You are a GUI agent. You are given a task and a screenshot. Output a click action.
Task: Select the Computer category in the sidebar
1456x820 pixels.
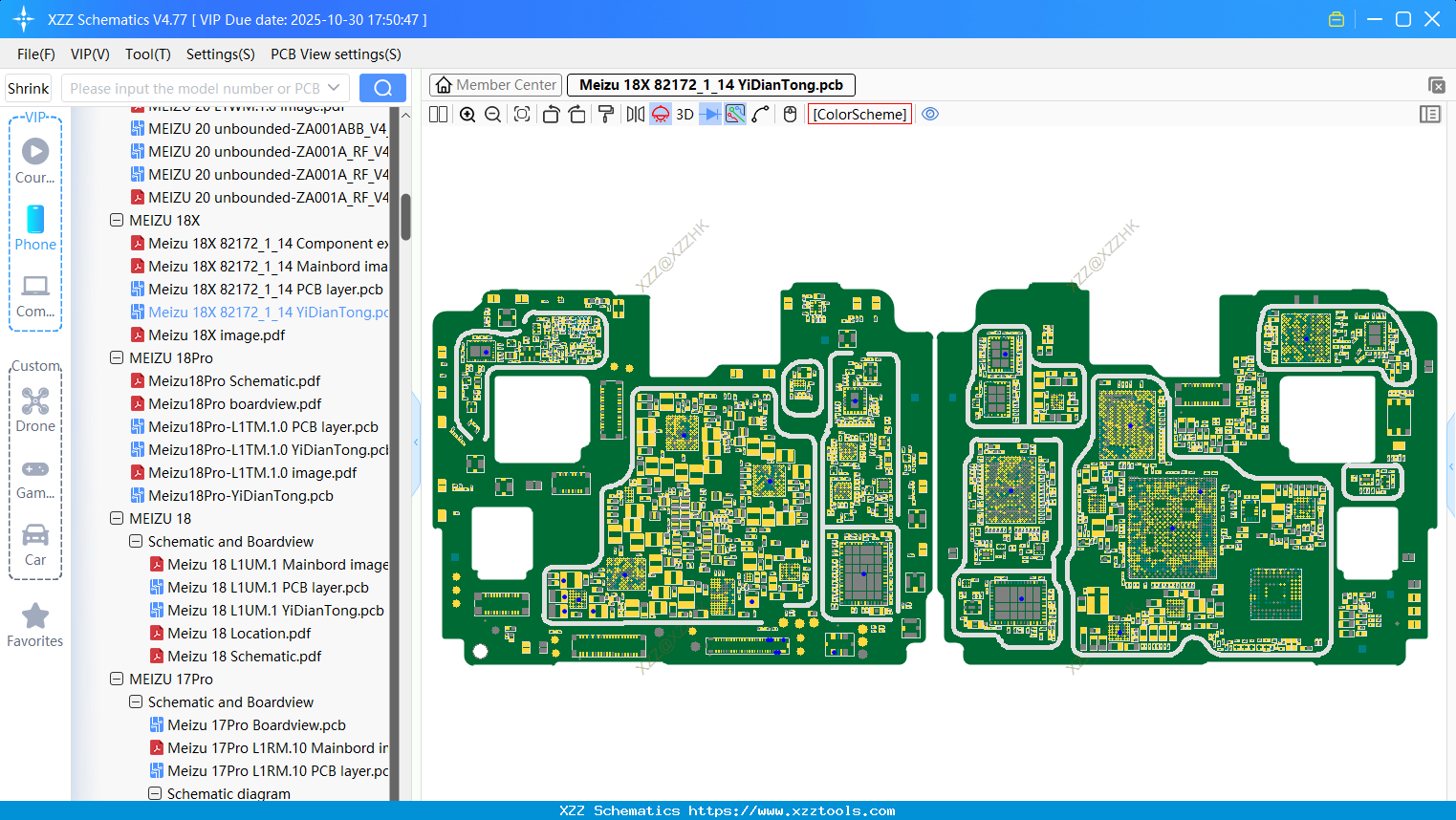(x=35, y=295)
